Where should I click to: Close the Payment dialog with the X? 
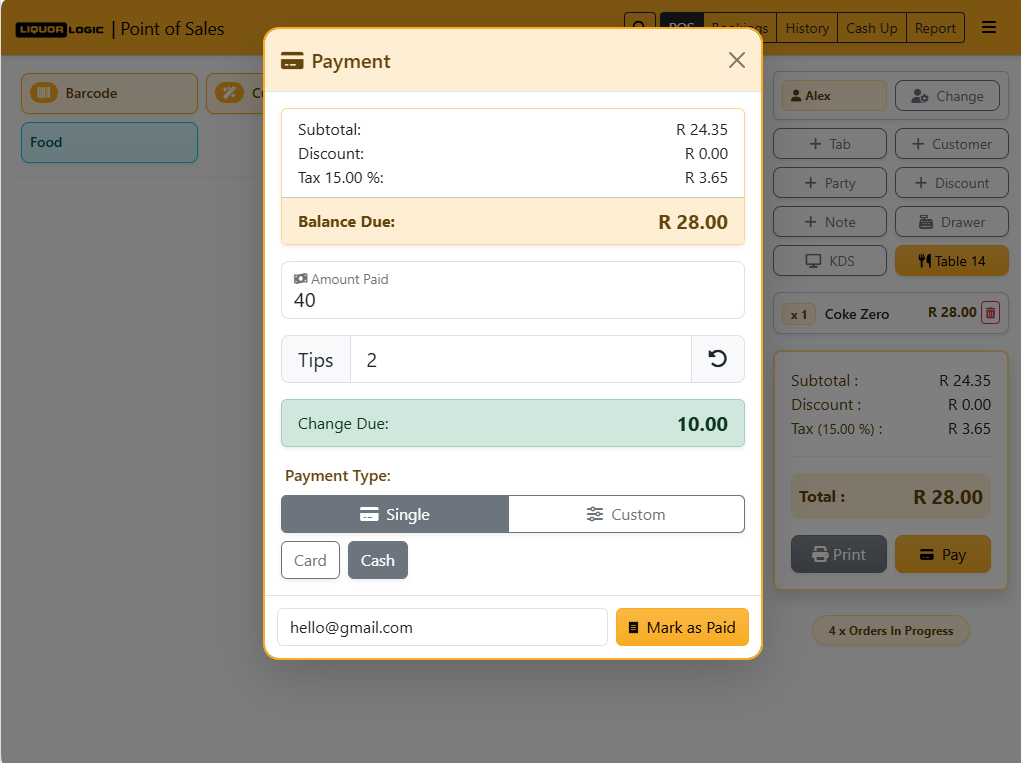click(736, 61)
